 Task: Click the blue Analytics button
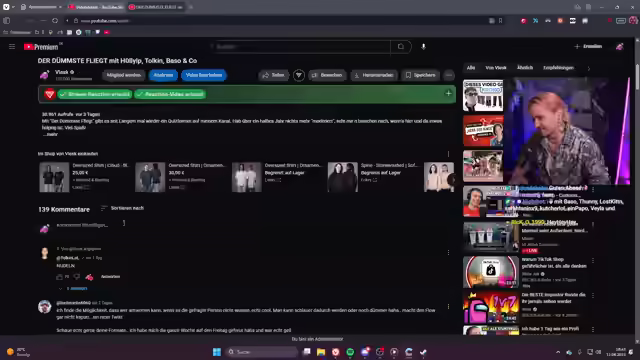163,75
